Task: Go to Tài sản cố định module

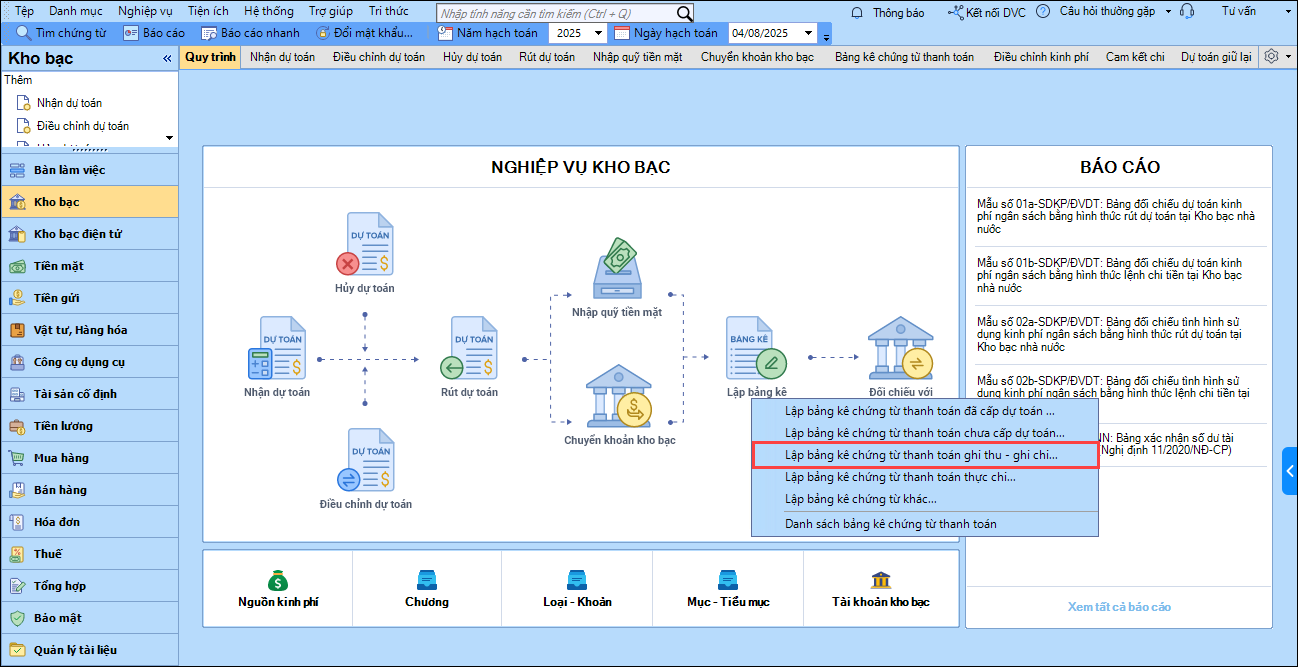Action: coord(89,394)
